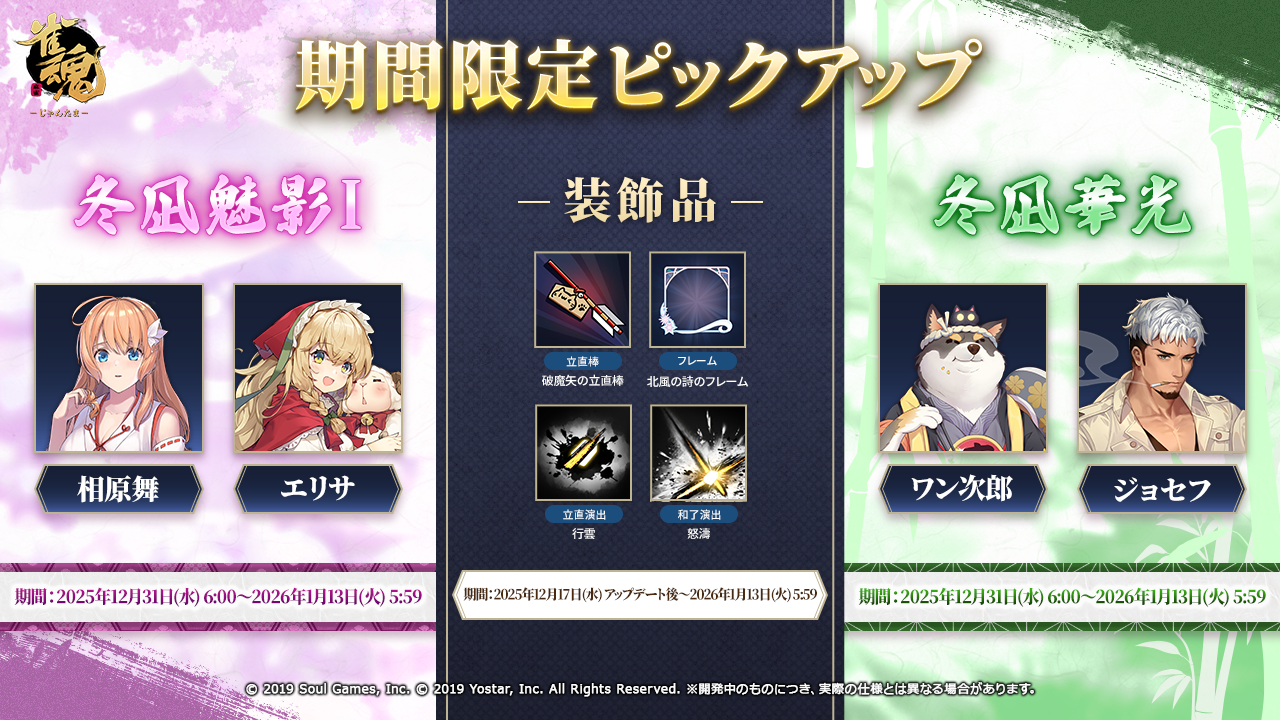The height and width of the screenshot is (720, 1280).
Task: Click the ワン次郎 name plate
Action: [x=963, y=489]
